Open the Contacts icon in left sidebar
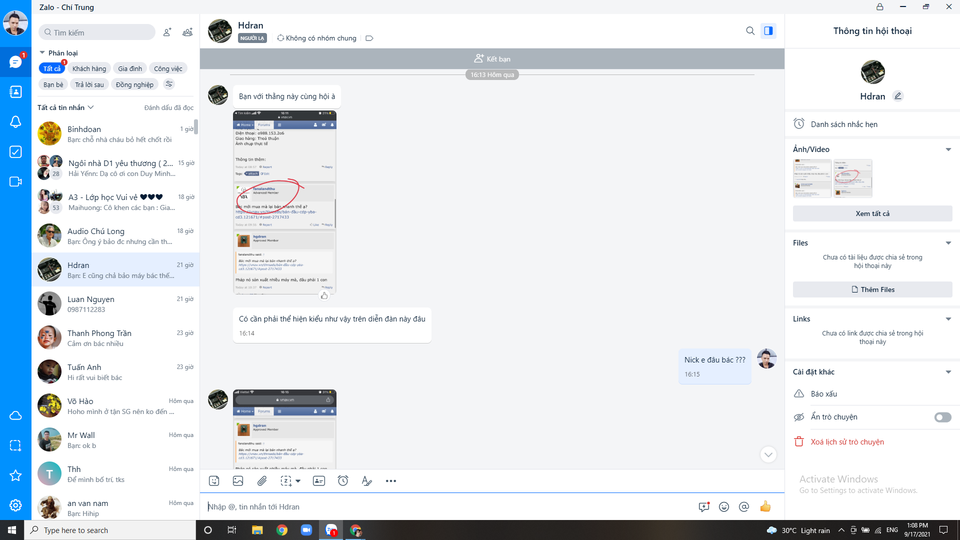 (x=15, y=92)
